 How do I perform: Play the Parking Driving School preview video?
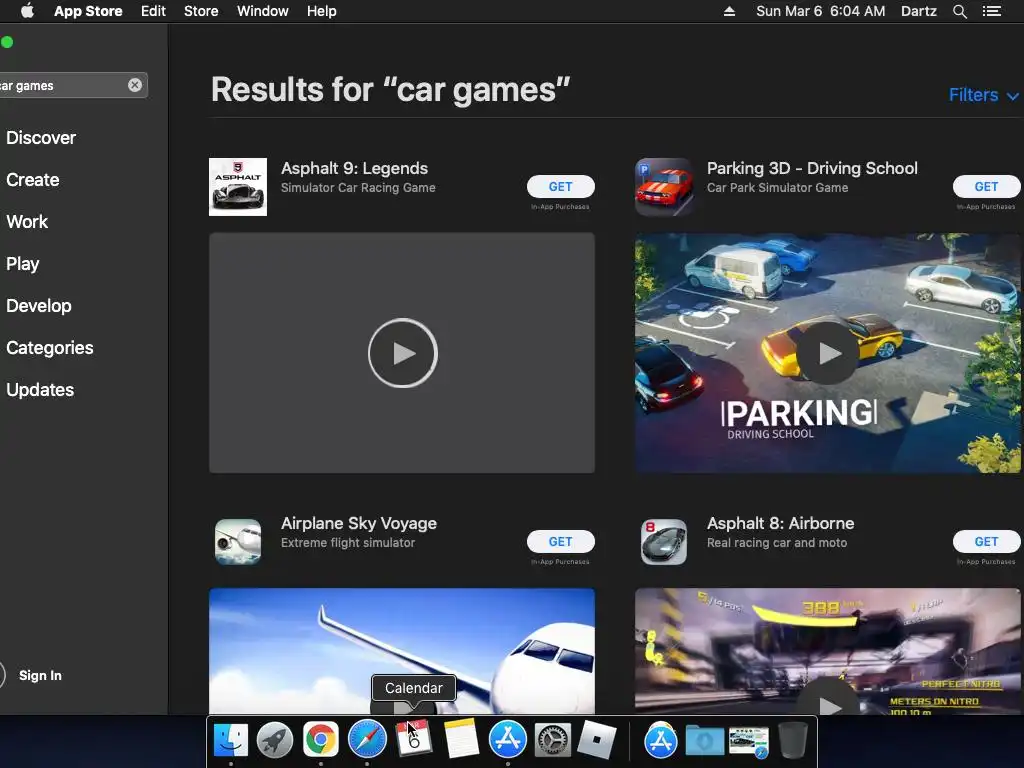coord(827,353)
